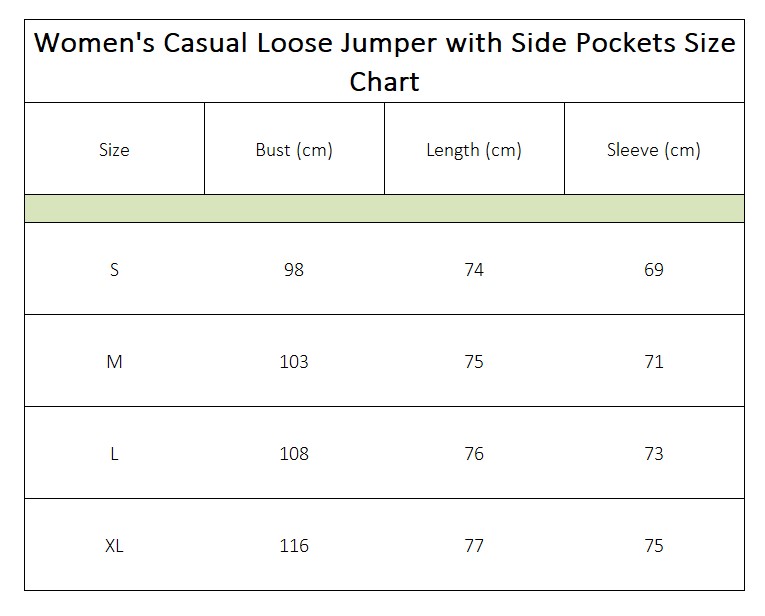Select the Sleeve (cm) column header
765x616 pixels.
click(x=654, y=150)
